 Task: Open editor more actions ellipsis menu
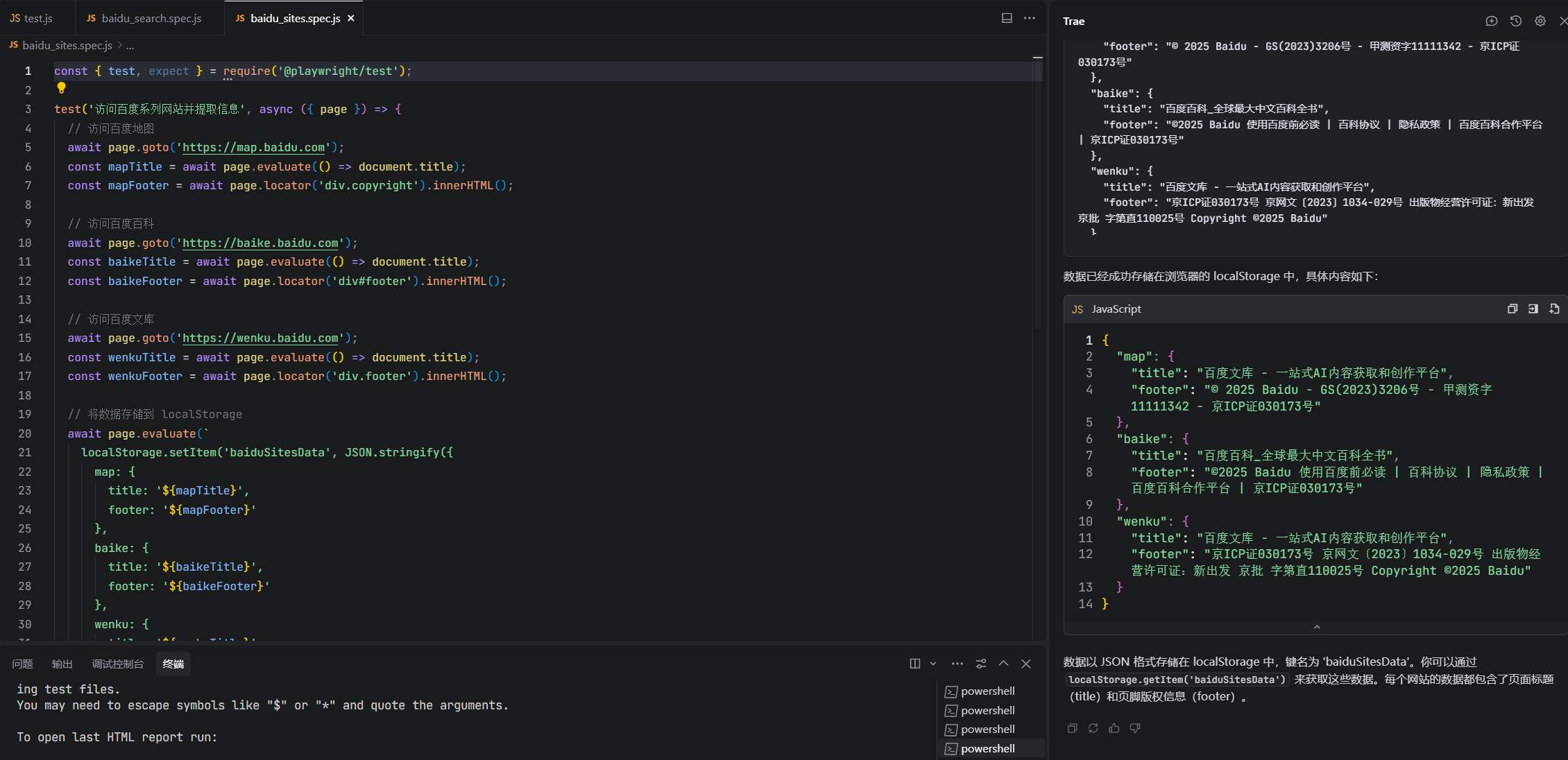click(x=1030, y=18)
